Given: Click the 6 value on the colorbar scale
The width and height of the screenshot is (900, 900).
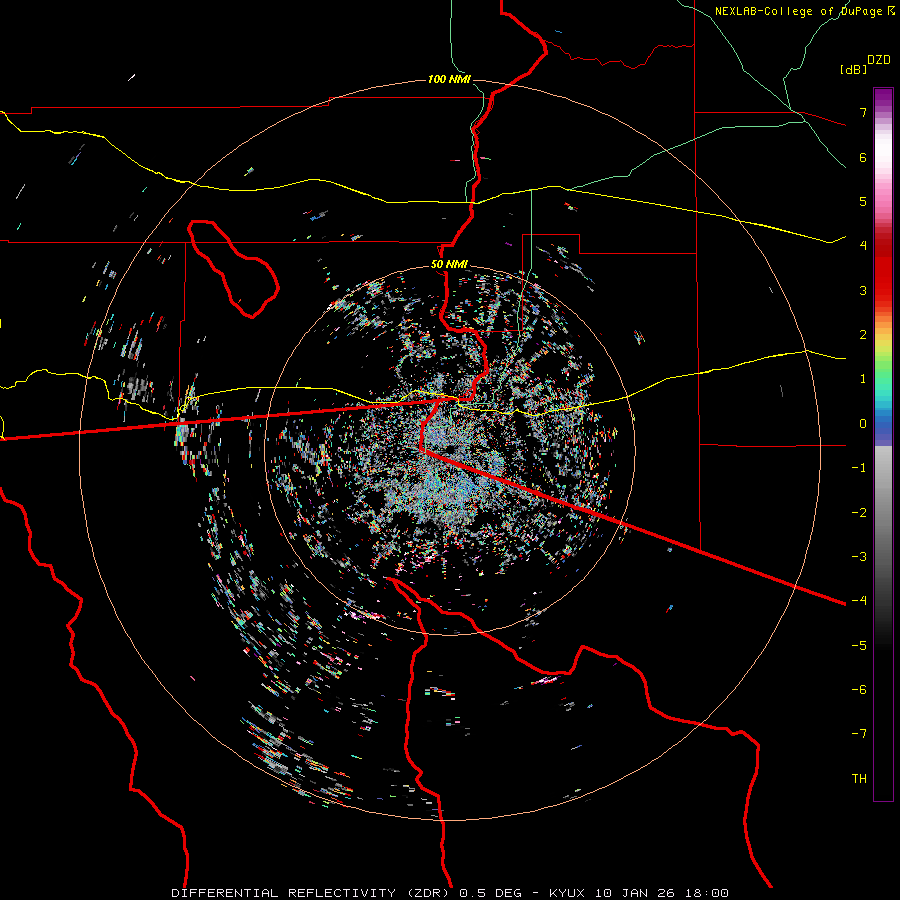Looking at the screenshot, I should [863, 157].
